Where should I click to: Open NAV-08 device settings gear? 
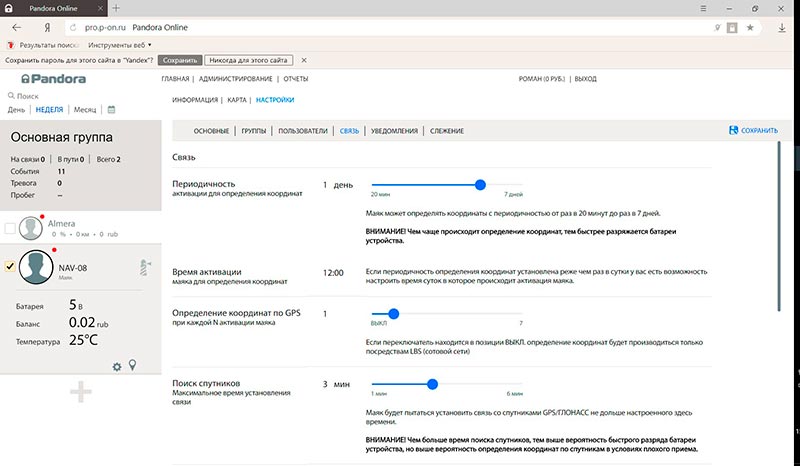point(117,367)
